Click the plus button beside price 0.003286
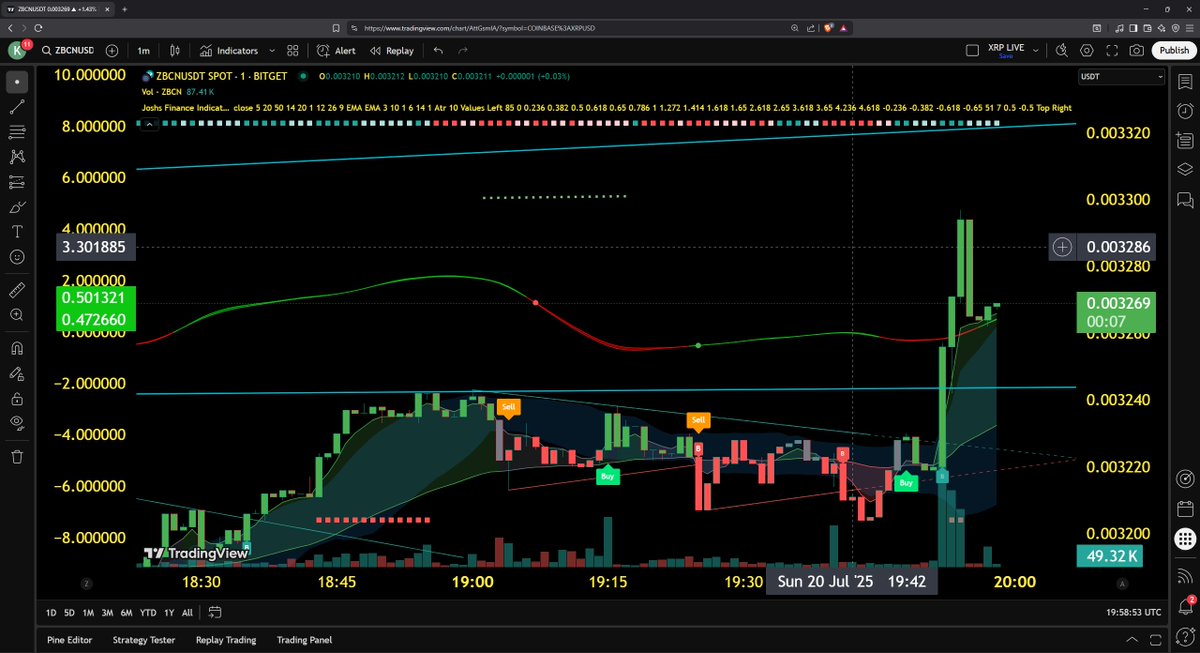Image resolution: width=1200 pixels, height=653 pixels. [x=1062, y=246]
